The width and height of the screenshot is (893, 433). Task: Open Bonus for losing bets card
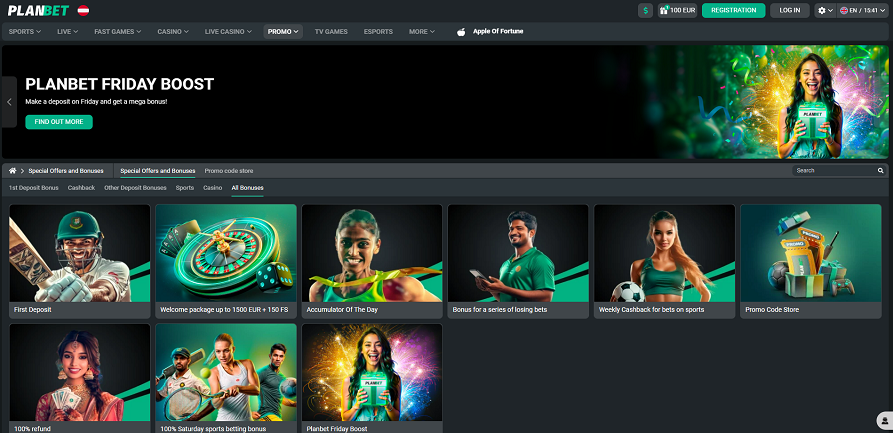click(518, 261)
